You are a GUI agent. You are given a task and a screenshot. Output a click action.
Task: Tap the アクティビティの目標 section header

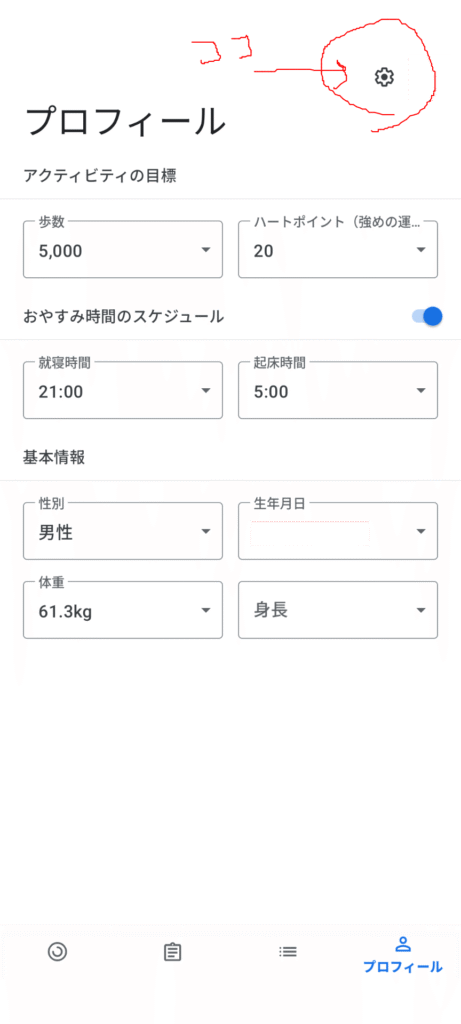click(x=100, y=176)
